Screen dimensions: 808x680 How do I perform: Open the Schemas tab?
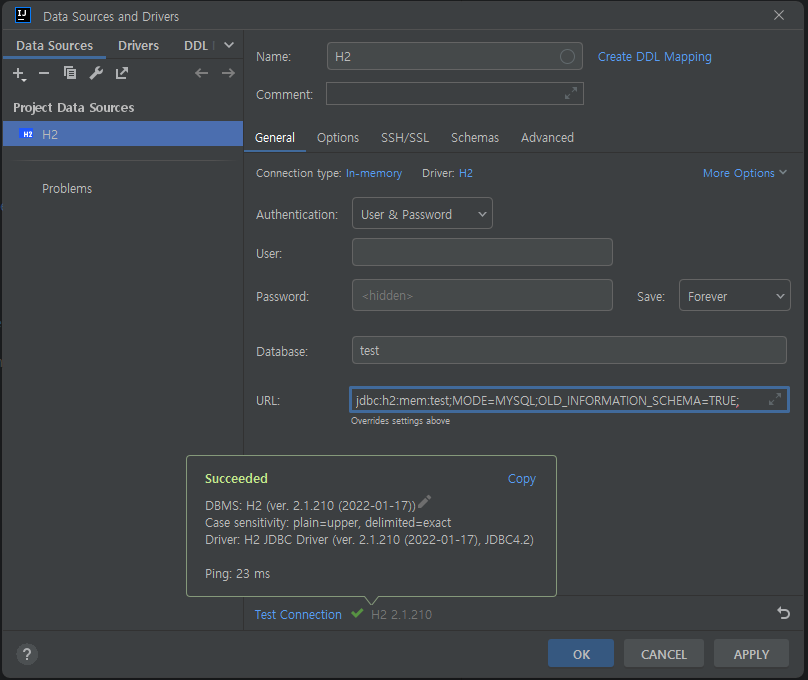475,138
